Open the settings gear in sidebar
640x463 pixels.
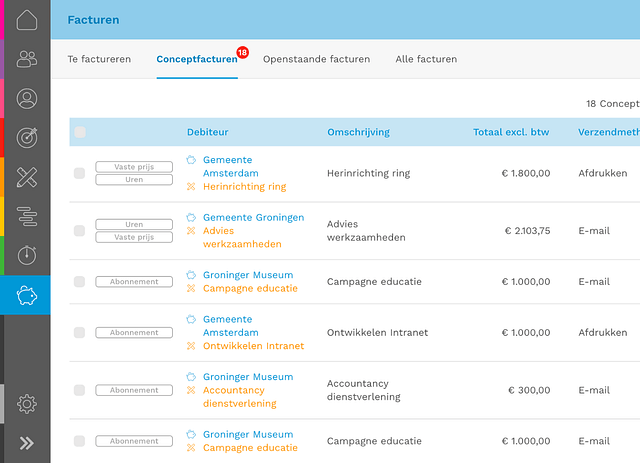pos(27,404)
